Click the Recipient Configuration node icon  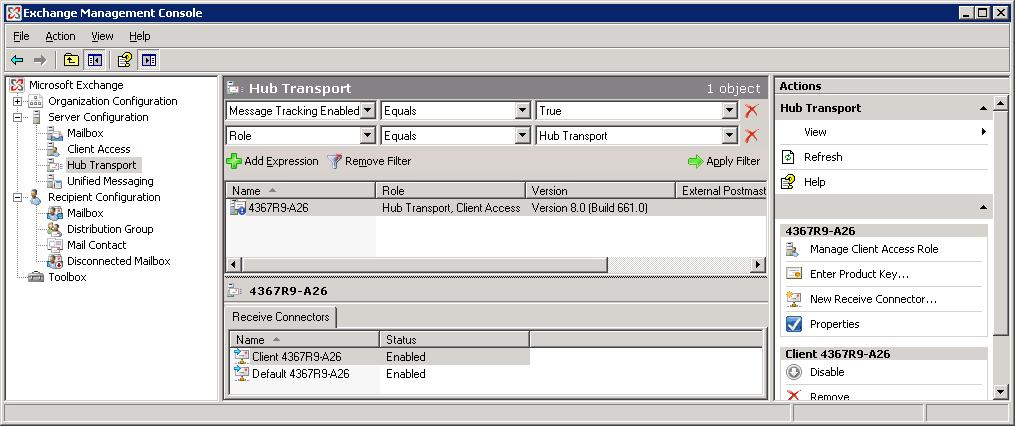tap(36, 197)
